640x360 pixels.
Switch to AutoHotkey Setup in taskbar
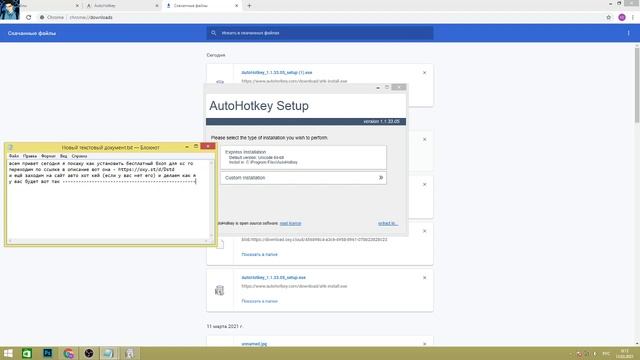click(129, 353)
